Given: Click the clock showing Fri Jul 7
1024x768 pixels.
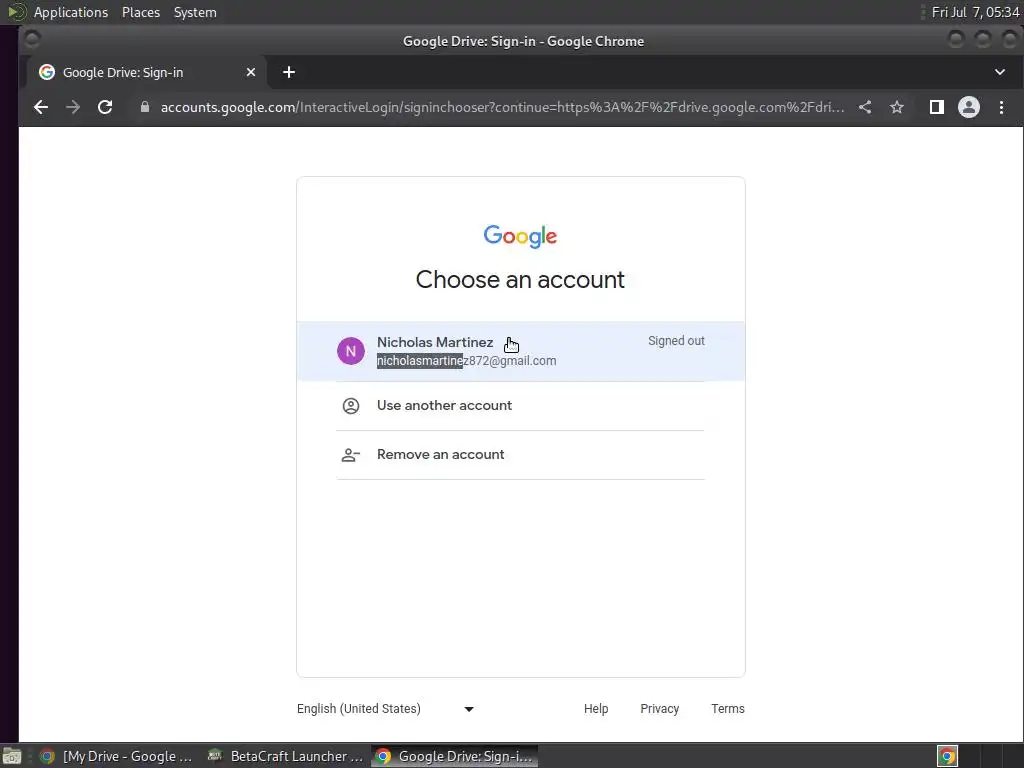Looking at the screenshot, I should (975, 12).
